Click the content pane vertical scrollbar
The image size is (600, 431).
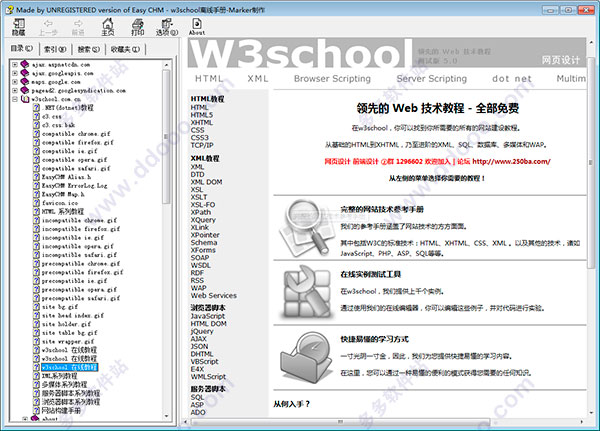(x=590, y=163)
